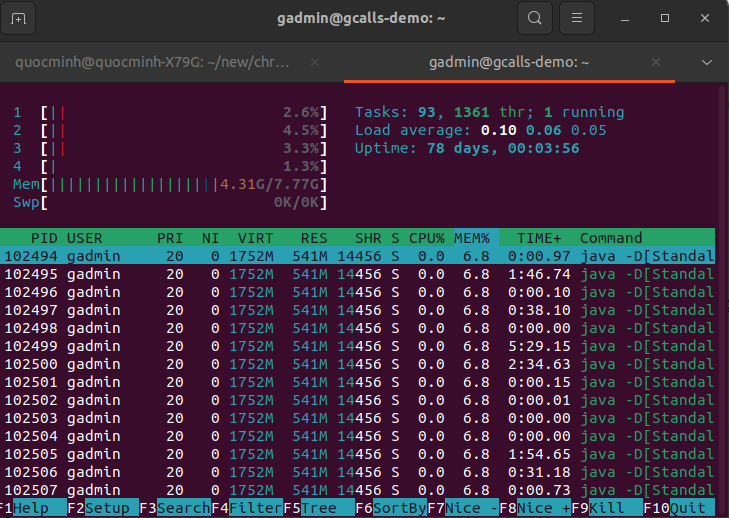
Task: Open the terminal search magnifier icon
Action: click(x=535, y=18)
